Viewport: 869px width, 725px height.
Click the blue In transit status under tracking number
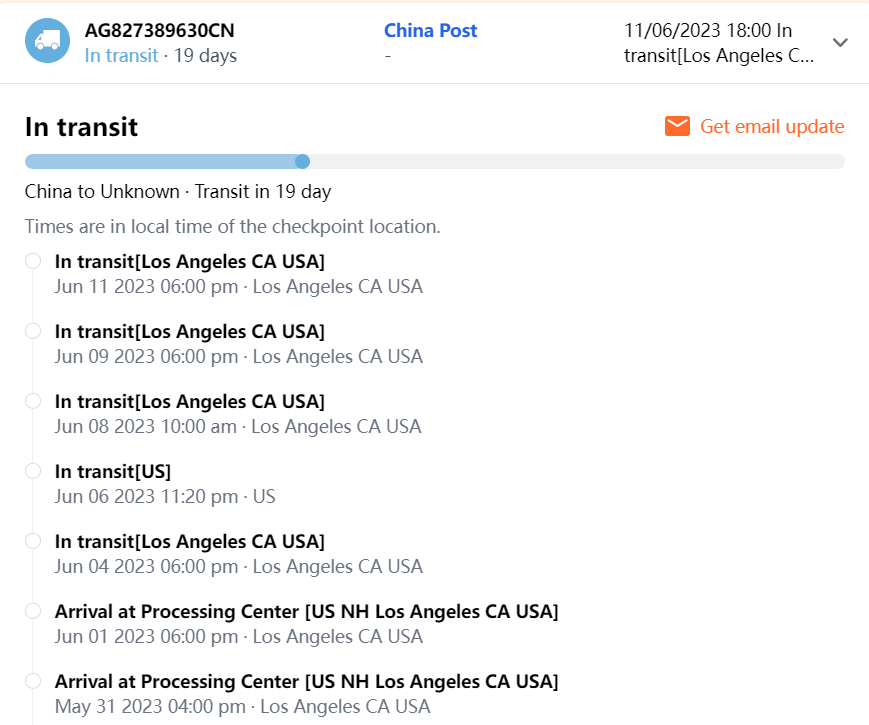coord(121,56)
